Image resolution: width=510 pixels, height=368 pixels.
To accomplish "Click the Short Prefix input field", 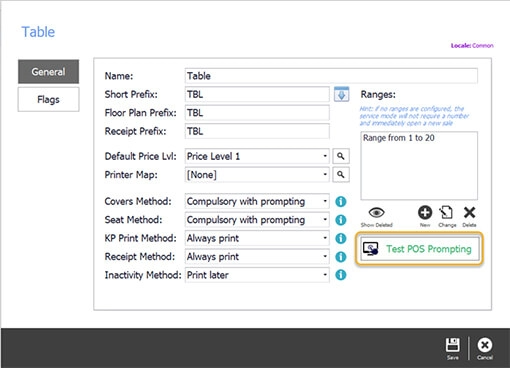I will click(x=257, y=94).
